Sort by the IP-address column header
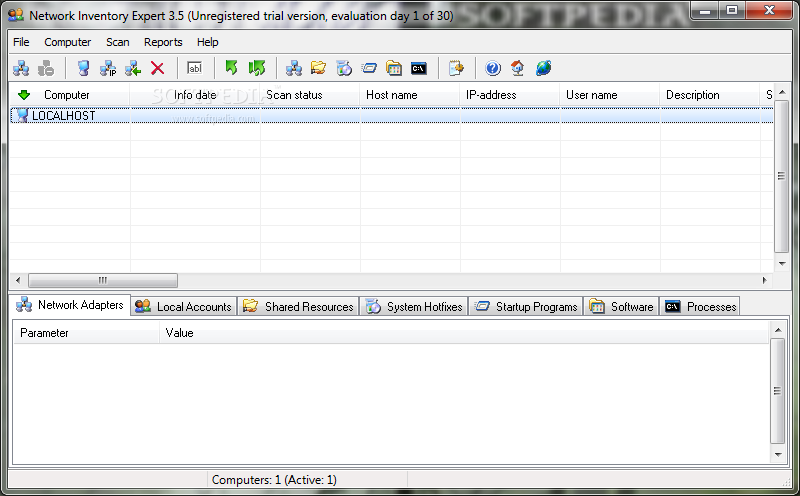The height and width of the screenshot is (496, 800). [x=510, y=95]
